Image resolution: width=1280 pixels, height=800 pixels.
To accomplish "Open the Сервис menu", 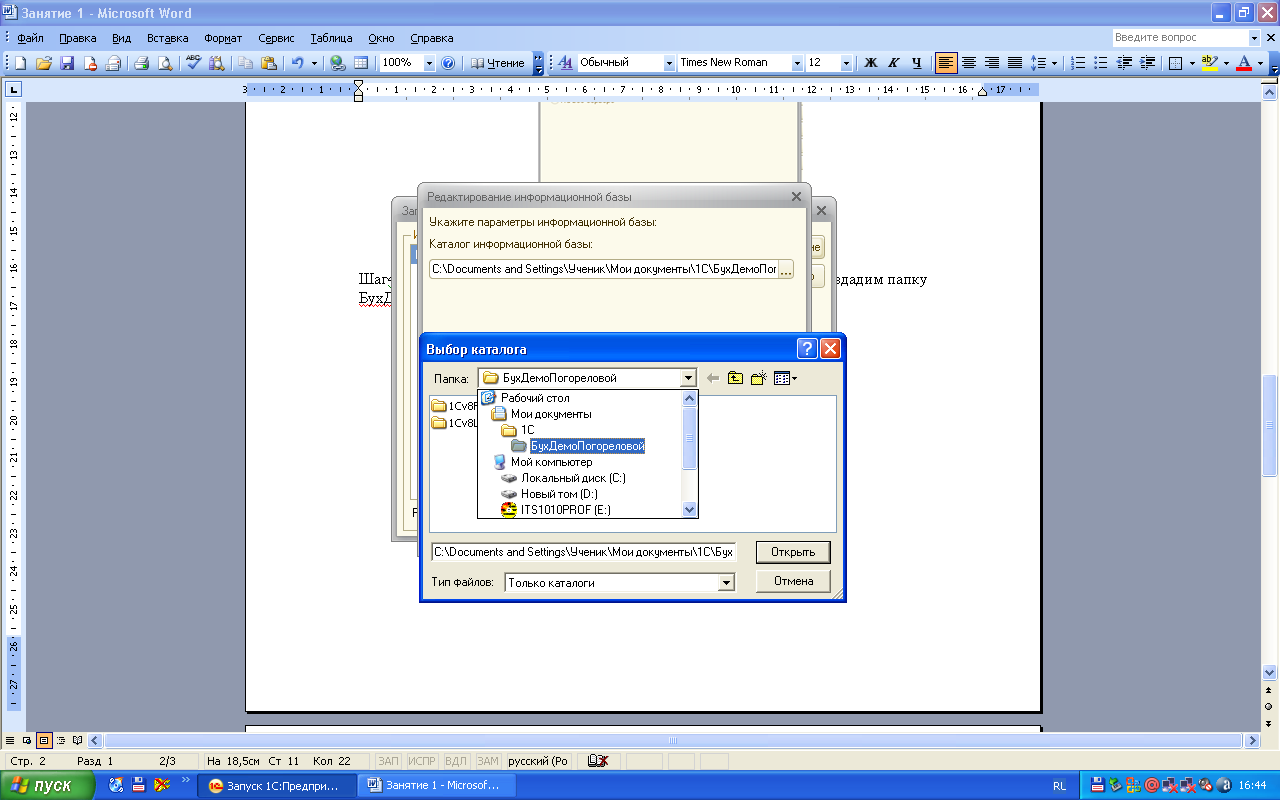I will point(276,38).
